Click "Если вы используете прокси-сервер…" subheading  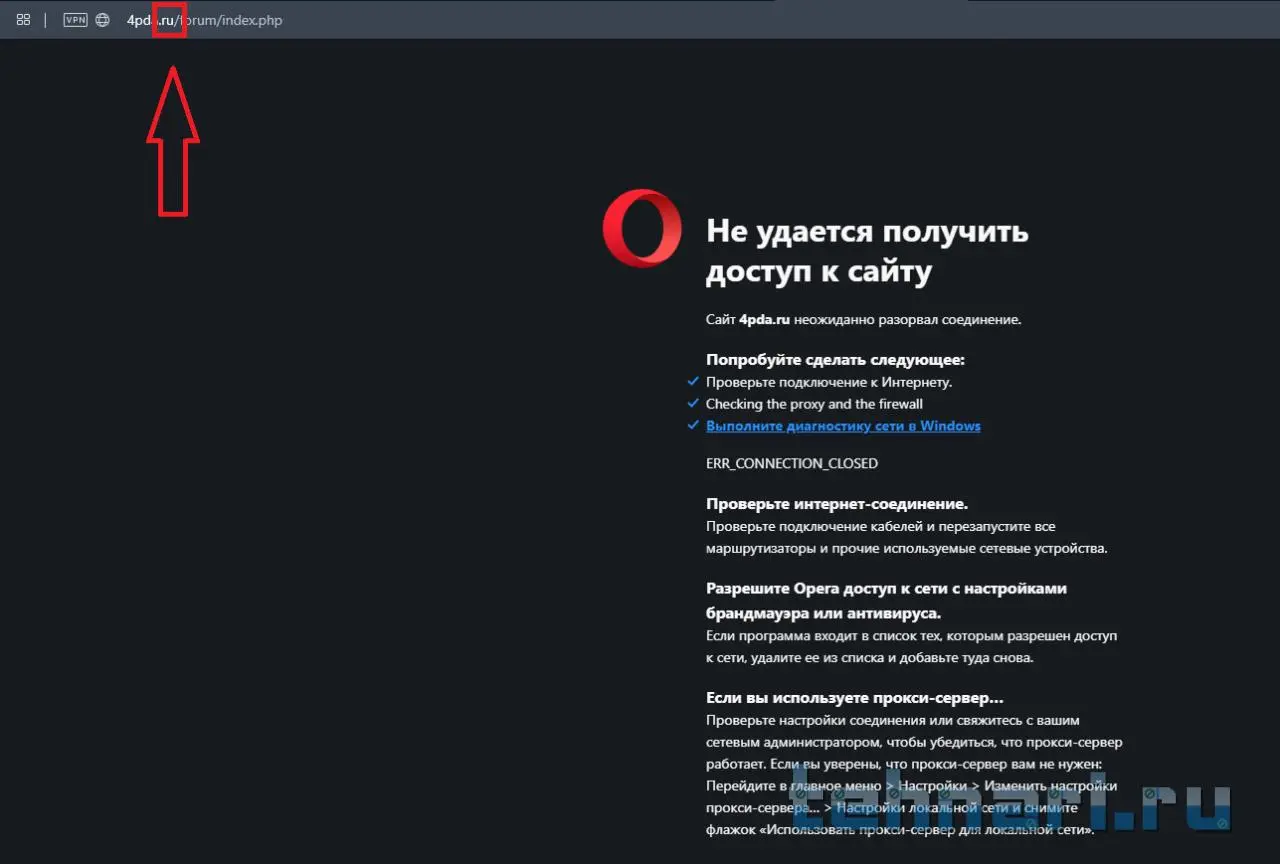(855, 698)
